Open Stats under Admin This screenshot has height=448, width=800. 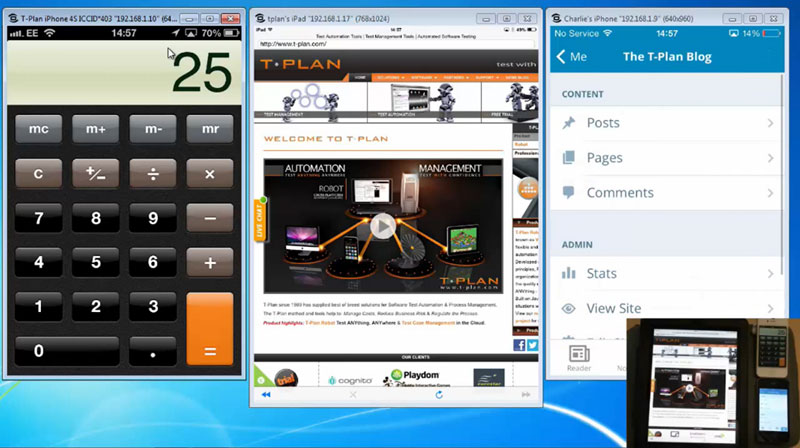point(666,273)
